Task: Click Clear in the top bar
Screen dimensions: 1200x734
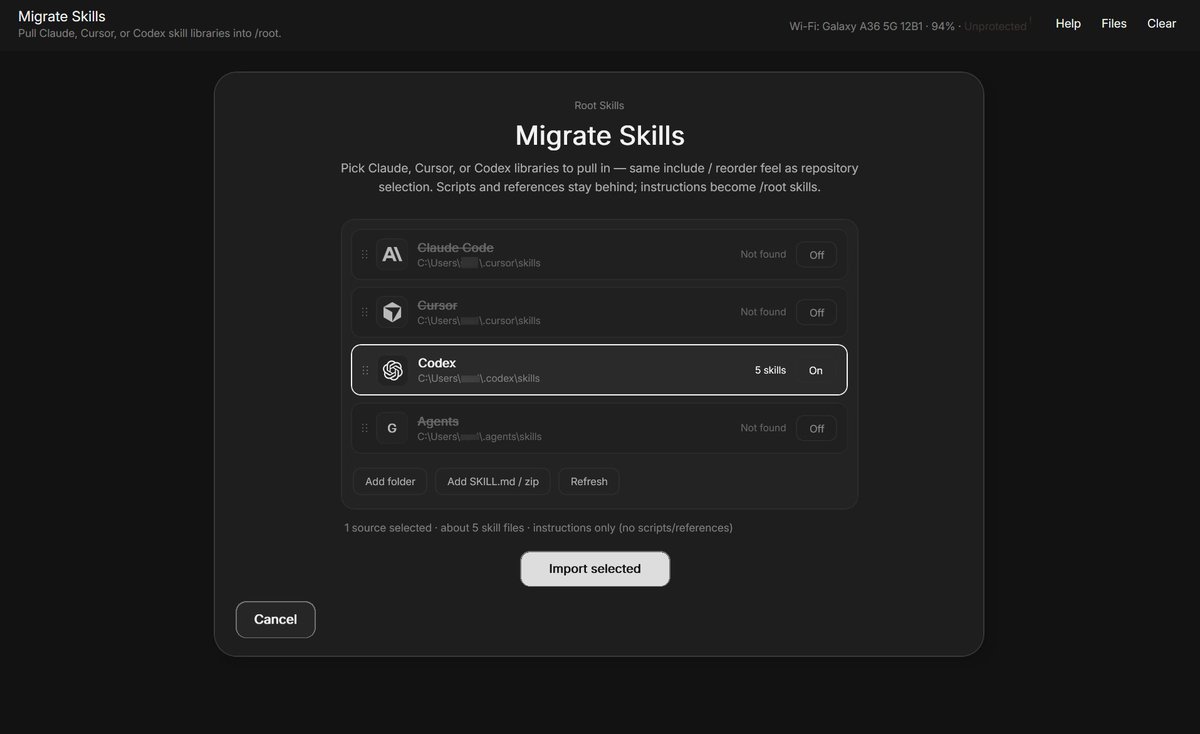Action: (1161, 23)
